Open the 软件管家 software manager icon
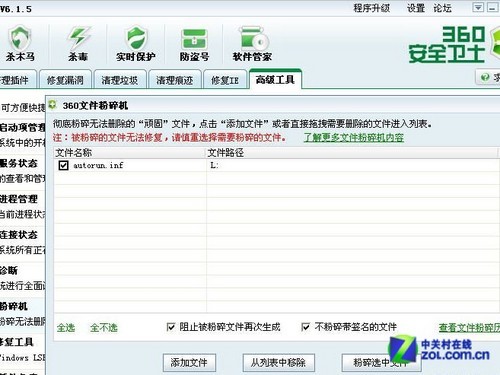This screenshot has height=375, width=500. pyautogui.click(x=252, y=44)
